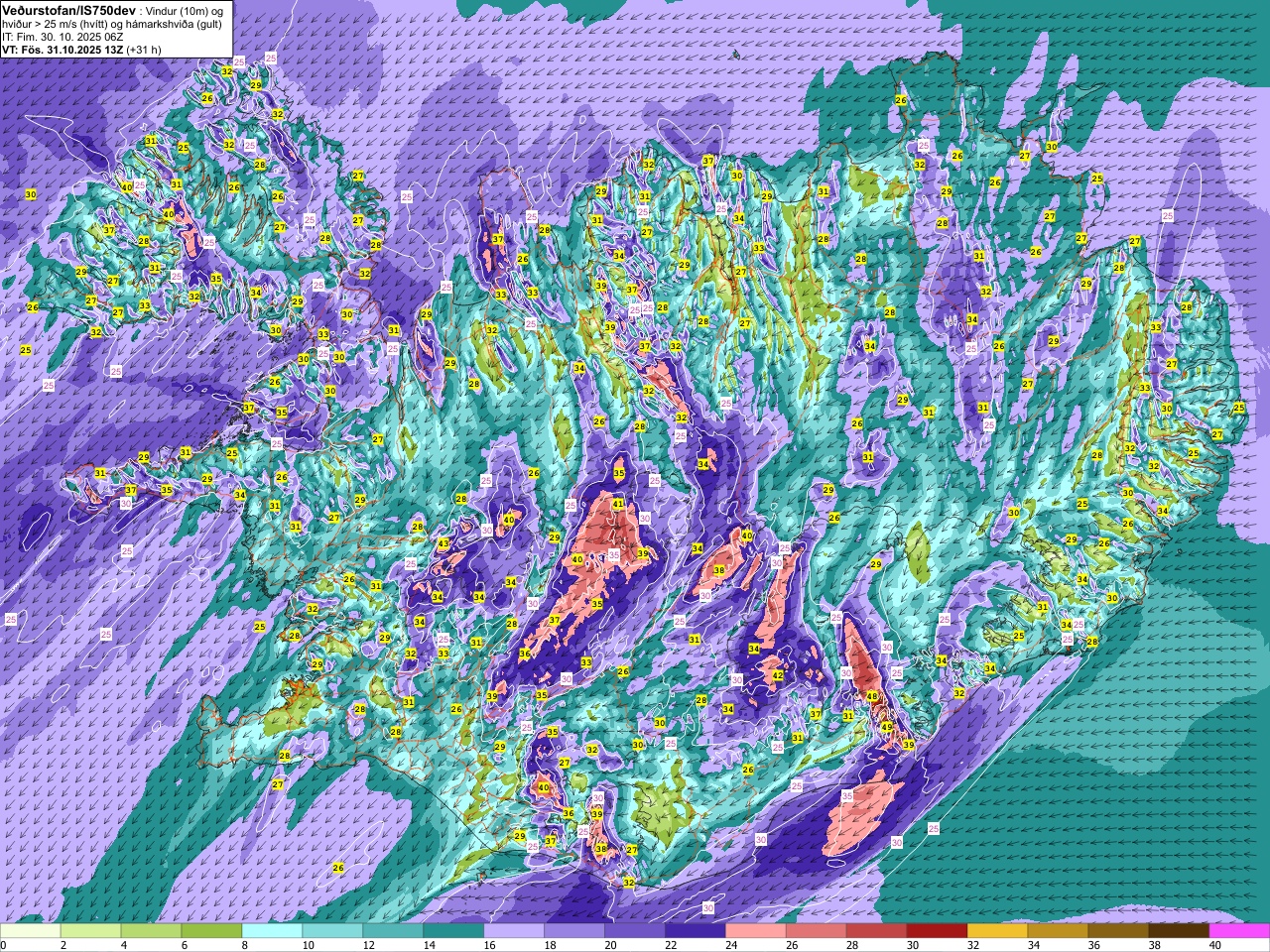Click the 0–2 m/s pale yellow legend swatch
The height and width of the screenshot is (952, 1270).
coord(30,932)
